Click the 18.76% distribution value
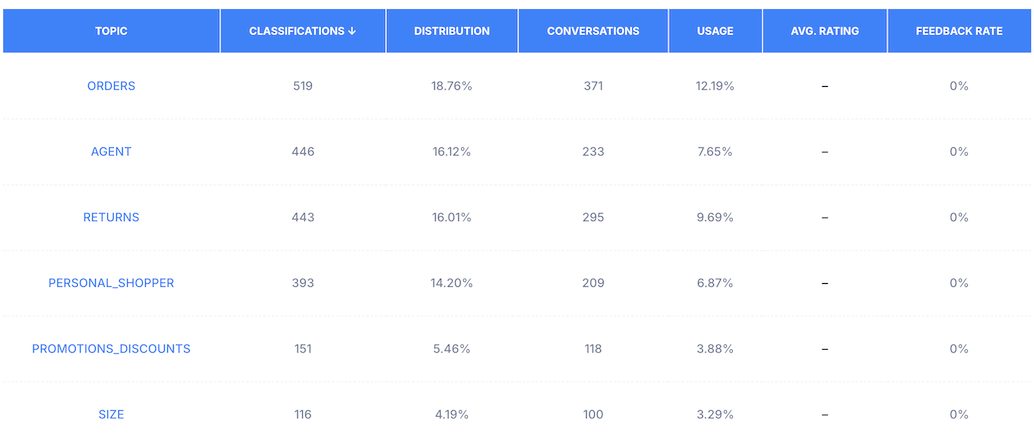The image size is (1034, 433). pos(452,86)
